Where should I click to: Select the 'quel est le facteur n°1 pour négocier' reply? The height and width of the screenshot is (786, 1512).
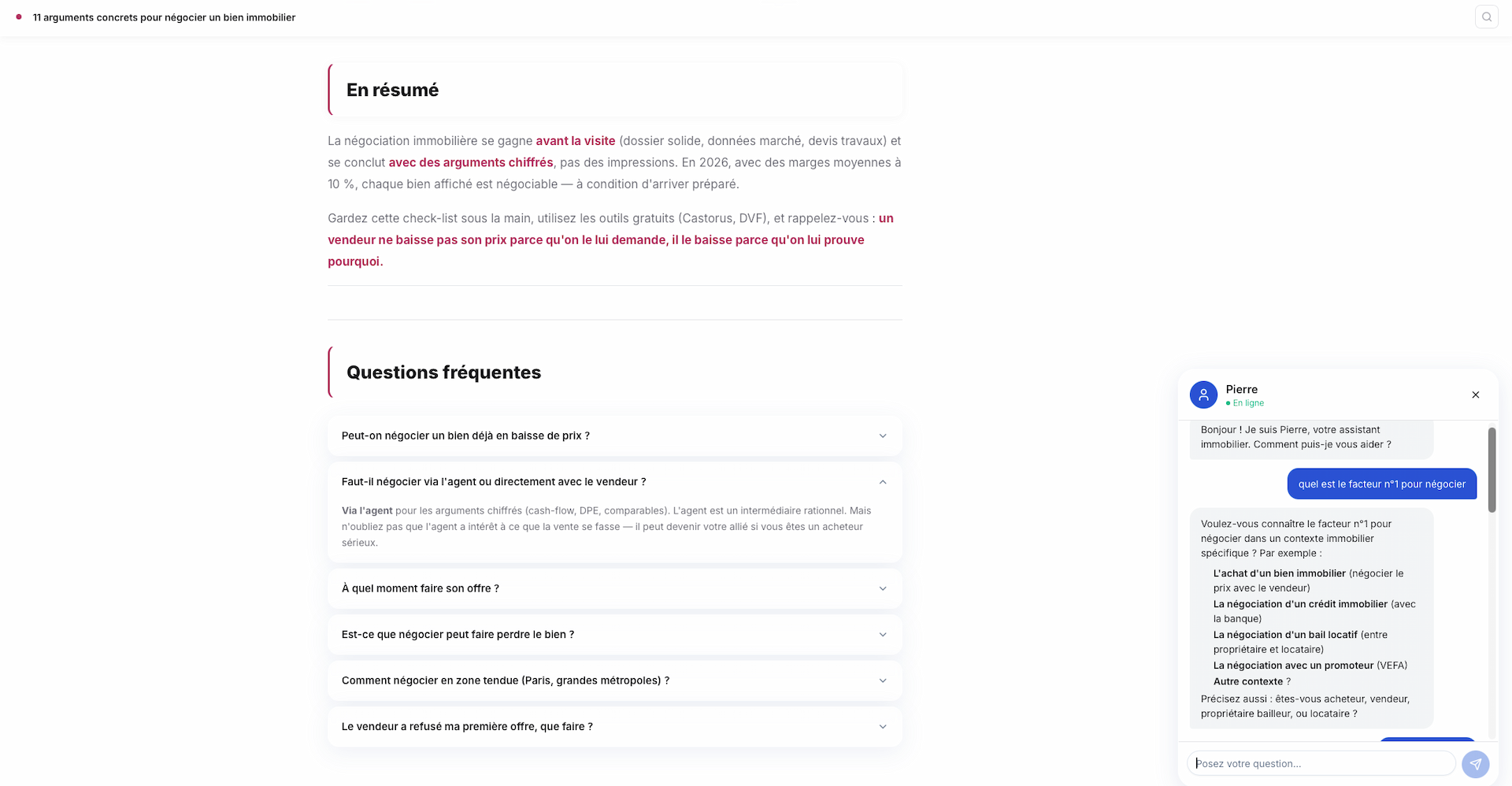tap(1381, 484)
